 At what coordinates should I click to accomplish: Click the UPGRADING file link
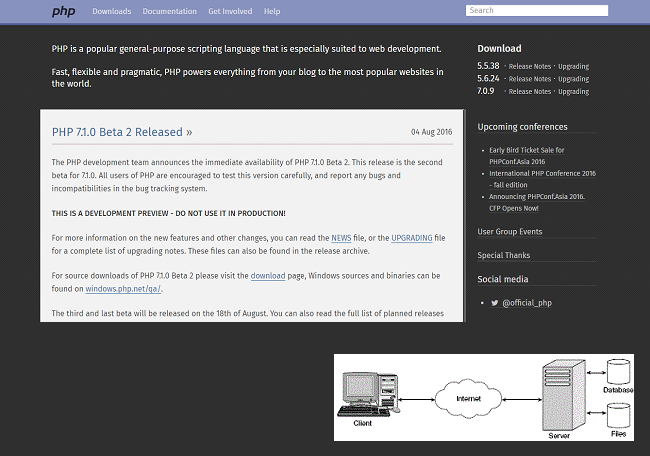(412, 238)
